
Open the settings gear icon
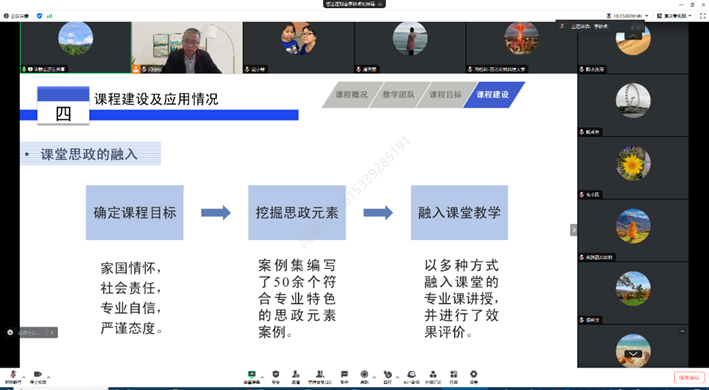click(x=473, y=376)
